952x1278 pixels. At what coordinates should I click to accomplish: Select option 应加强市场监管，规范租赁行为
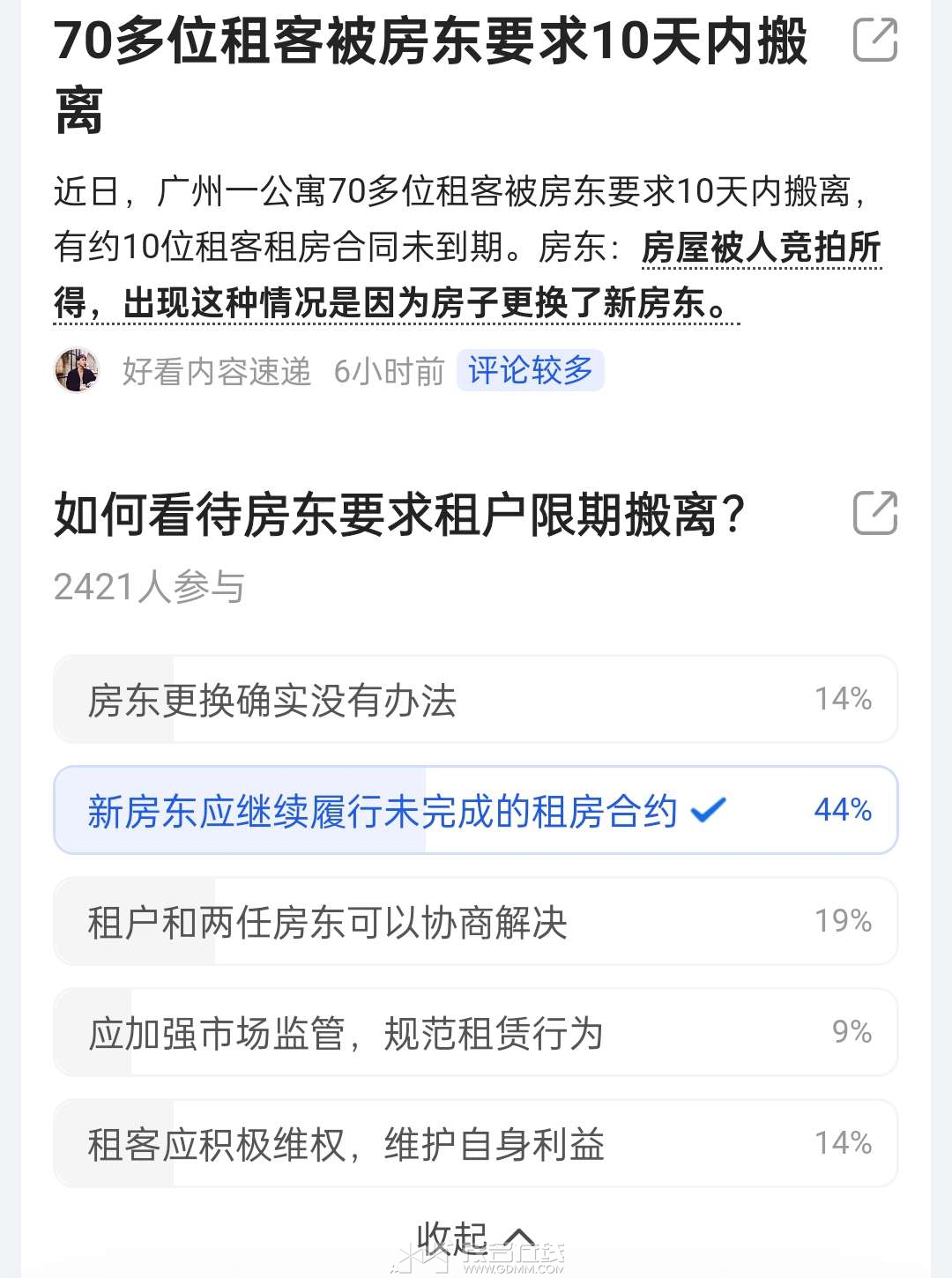pyautogui.click(x=476, y=1033)
